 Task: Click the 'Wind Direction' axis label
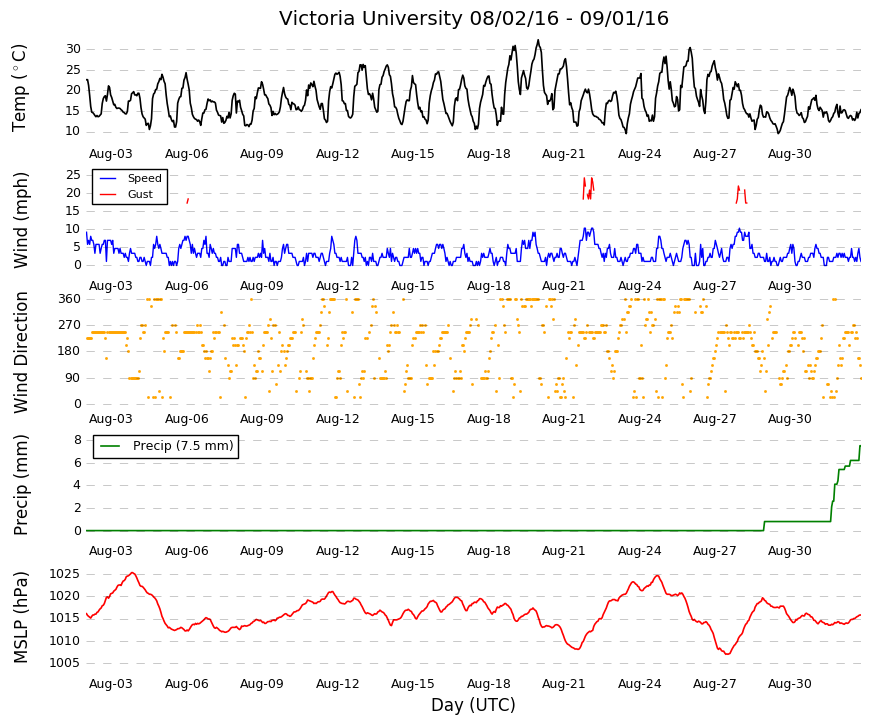click(x=20, y=352)
